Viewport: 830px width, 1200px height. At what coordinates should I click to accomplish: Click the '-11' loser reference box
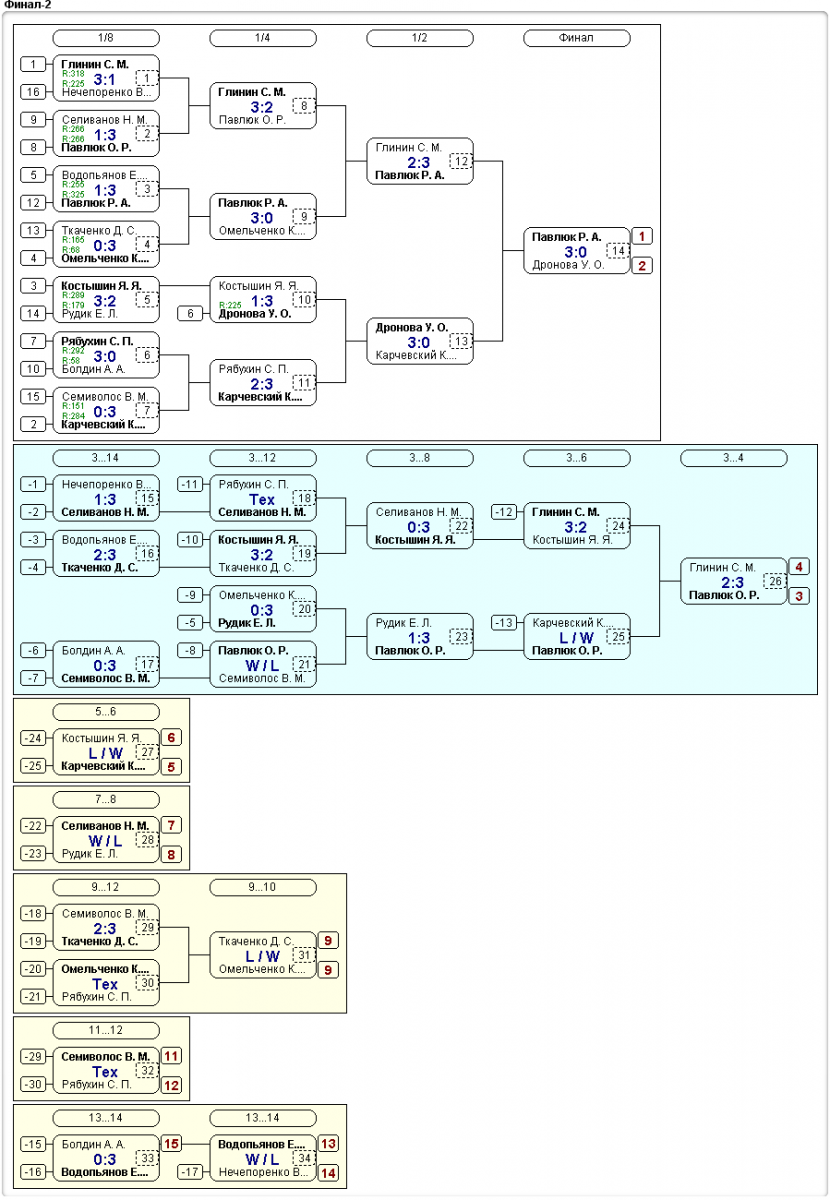coord(192,485)
